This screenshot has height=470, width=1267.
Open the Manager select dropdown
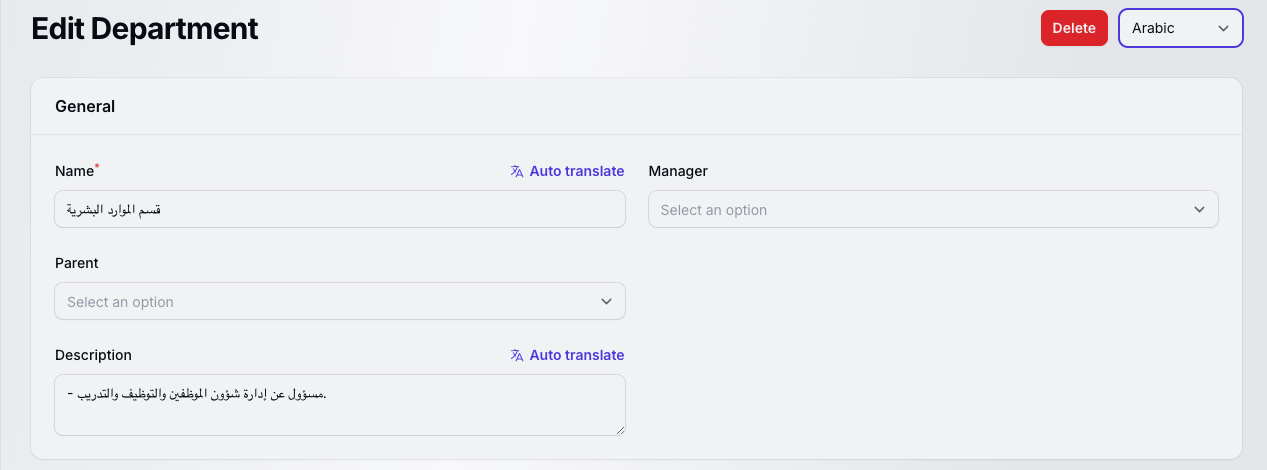[920, 210]
